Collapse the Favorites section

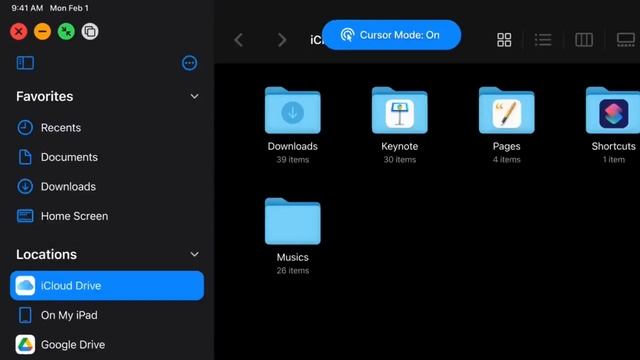point(195,97)
